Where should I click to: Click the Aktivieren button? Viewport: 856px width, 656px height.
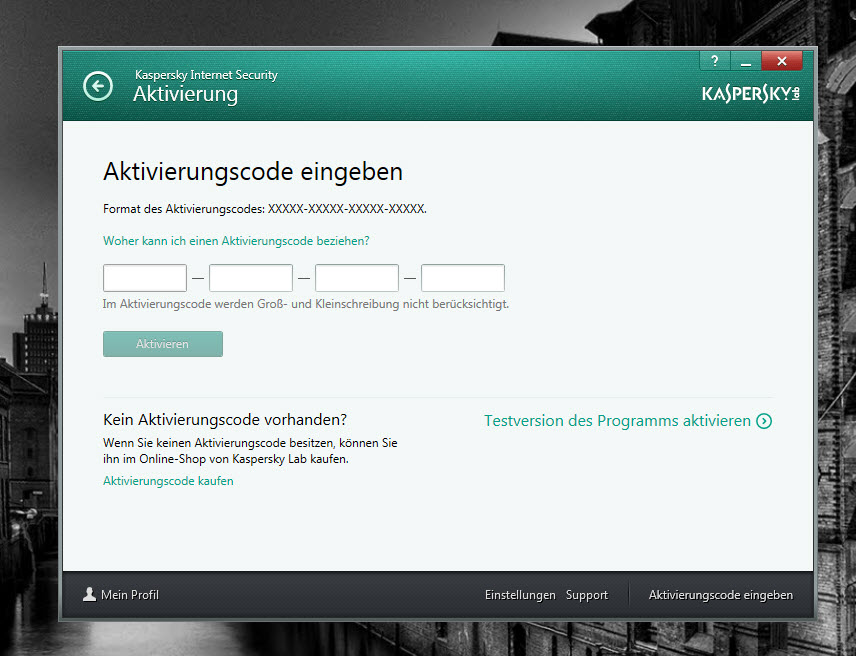point(163,344)
